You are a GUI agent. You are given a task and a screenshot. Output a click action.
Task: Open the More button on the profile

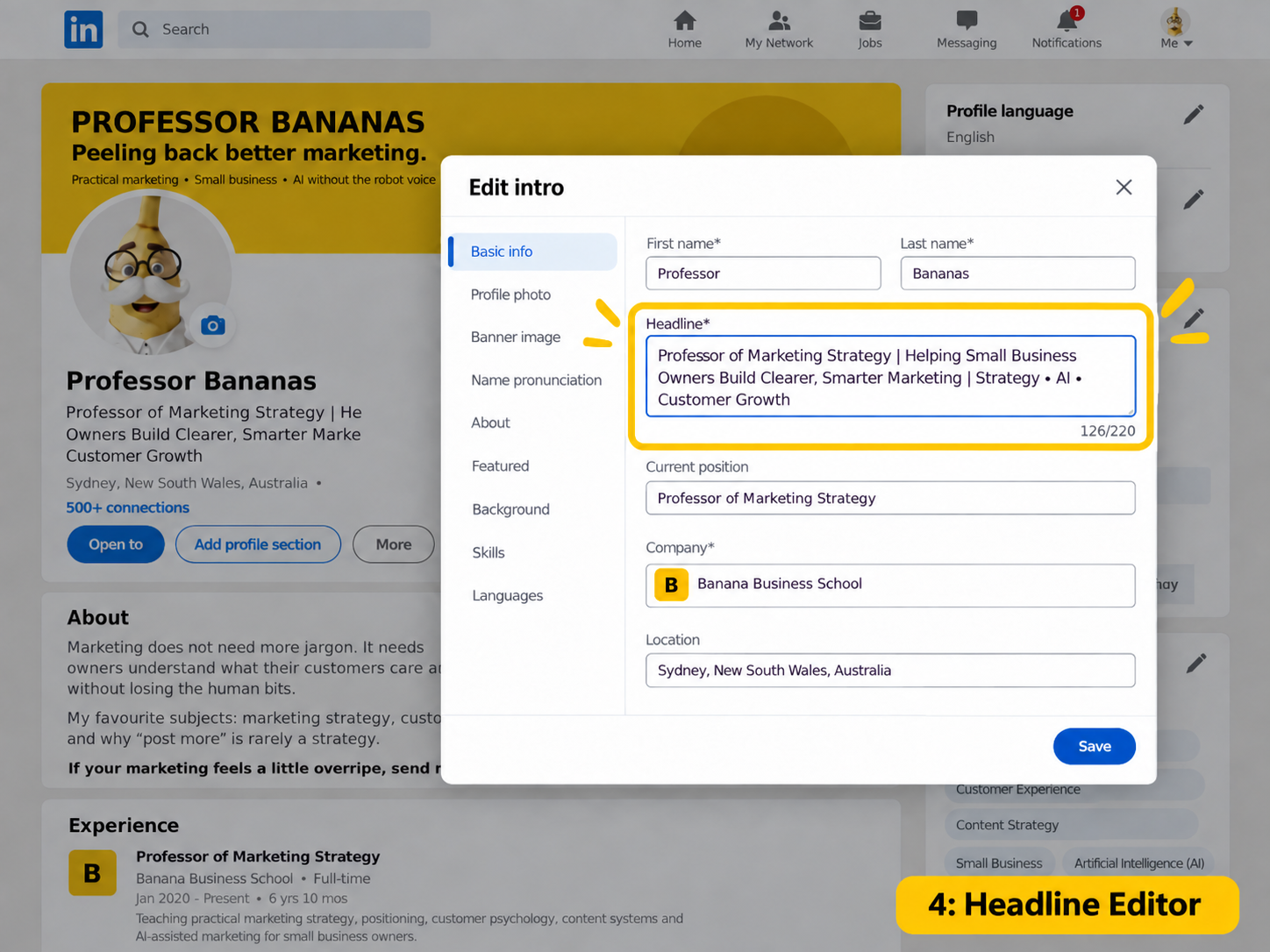pos(394,544)
